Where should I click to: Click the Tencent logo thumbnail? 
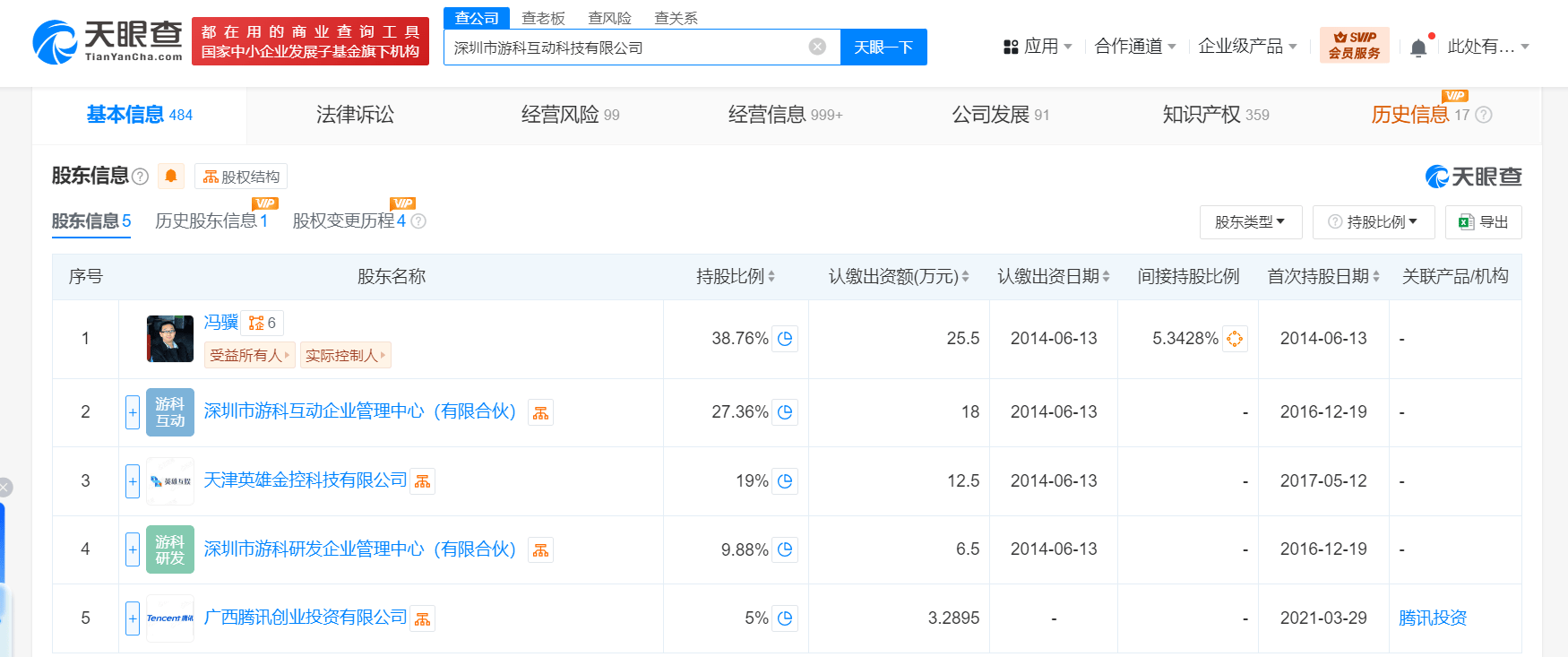[170, 618]
